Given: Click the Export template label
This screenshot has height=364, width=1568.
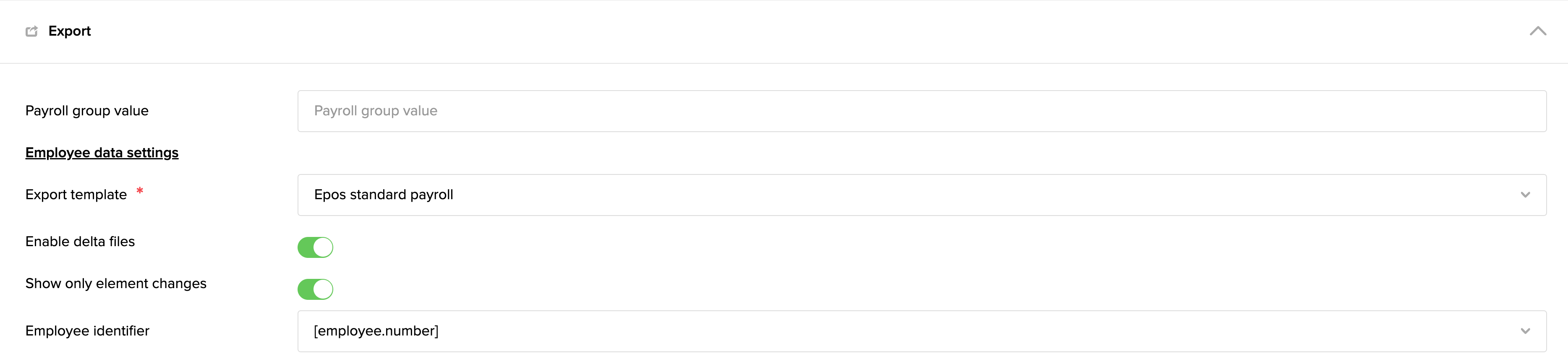Looking at the screenshot, I should coord(76,194).
